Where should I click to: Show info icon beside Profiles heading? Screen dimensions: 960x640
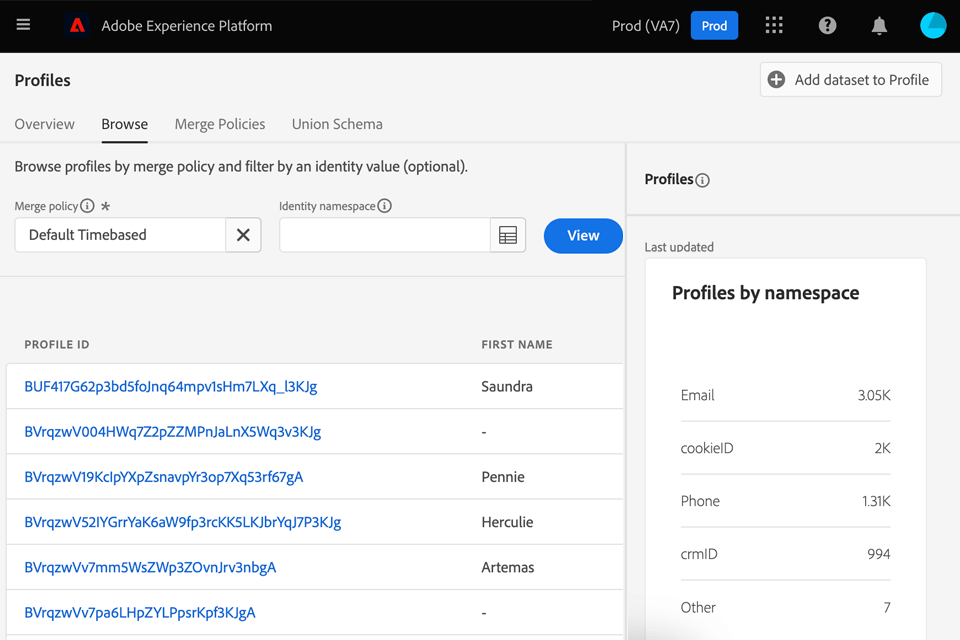click(702, 180)
